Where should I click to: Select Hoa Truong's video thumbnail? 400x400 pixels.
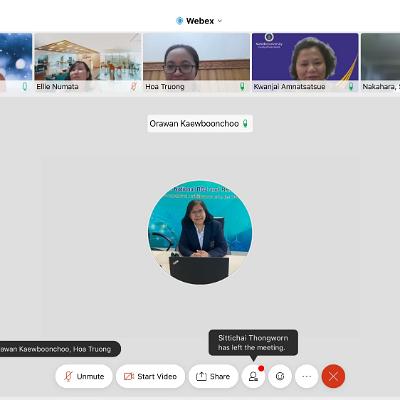[196, 62]
